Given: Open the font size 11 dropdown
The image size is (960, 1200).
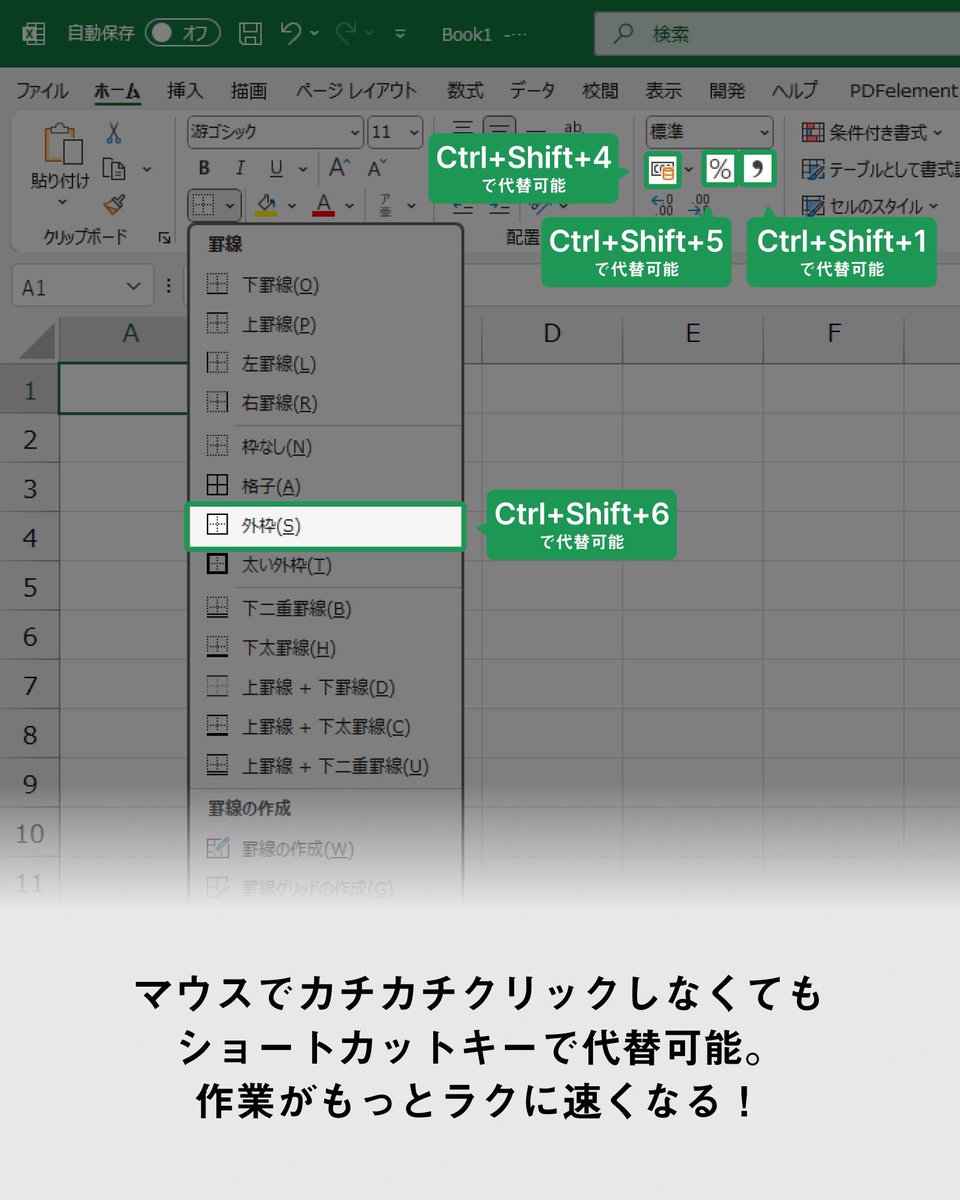Looking at the screenshot, I should point(413,132).
